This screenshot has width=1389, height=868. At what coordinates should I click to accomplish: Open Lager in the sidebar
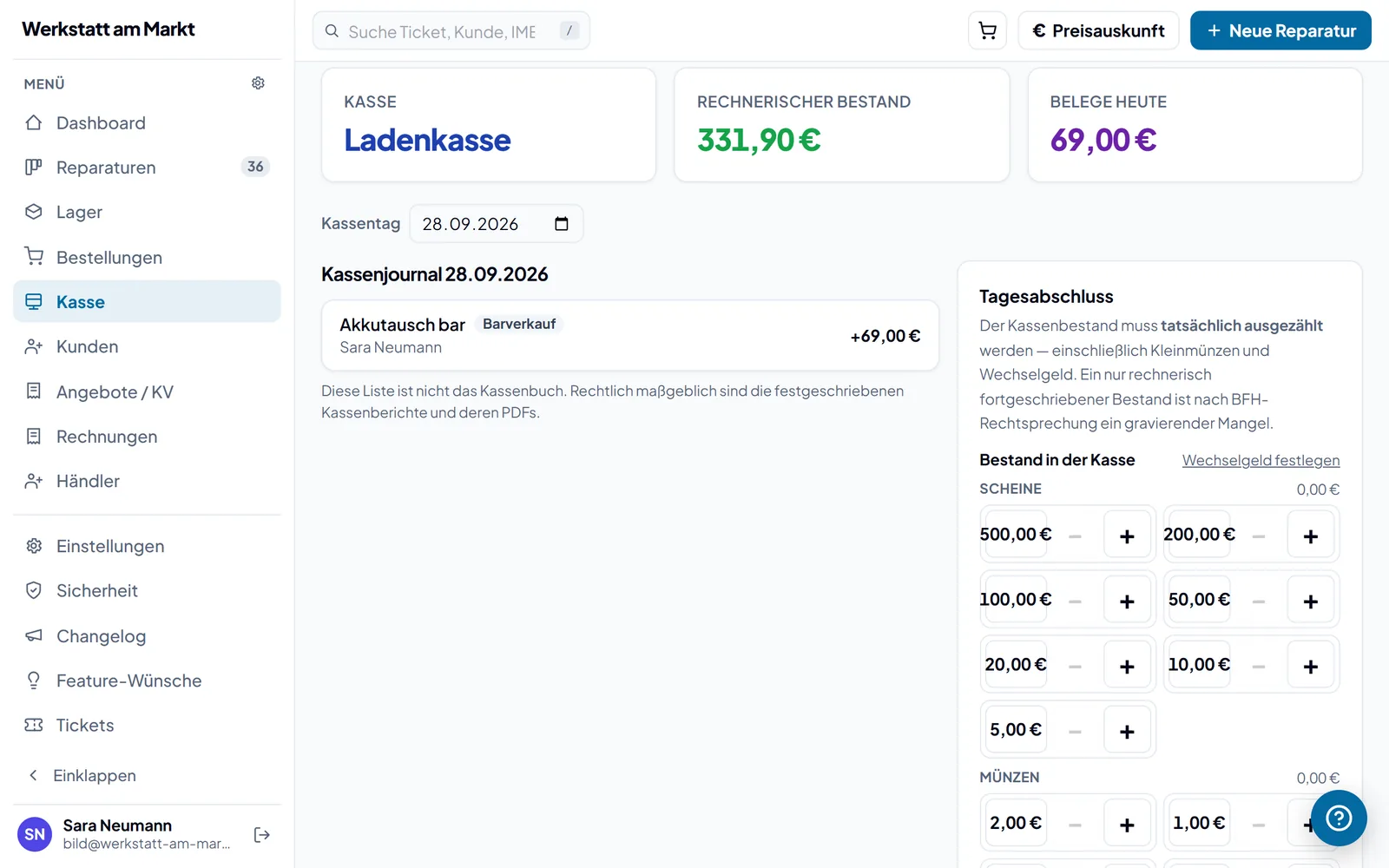(x=147, y=212)
